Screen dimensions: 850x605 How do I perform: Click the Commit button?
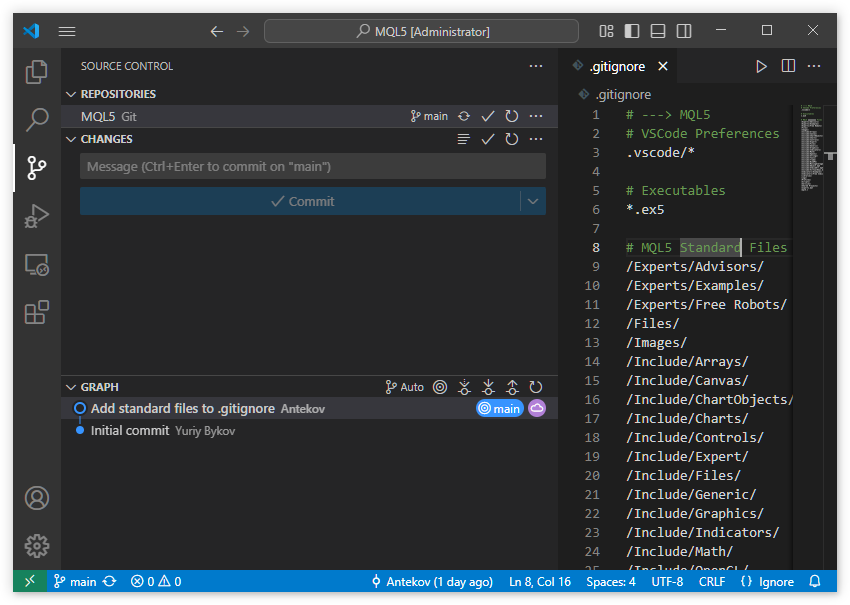point(300,201)
